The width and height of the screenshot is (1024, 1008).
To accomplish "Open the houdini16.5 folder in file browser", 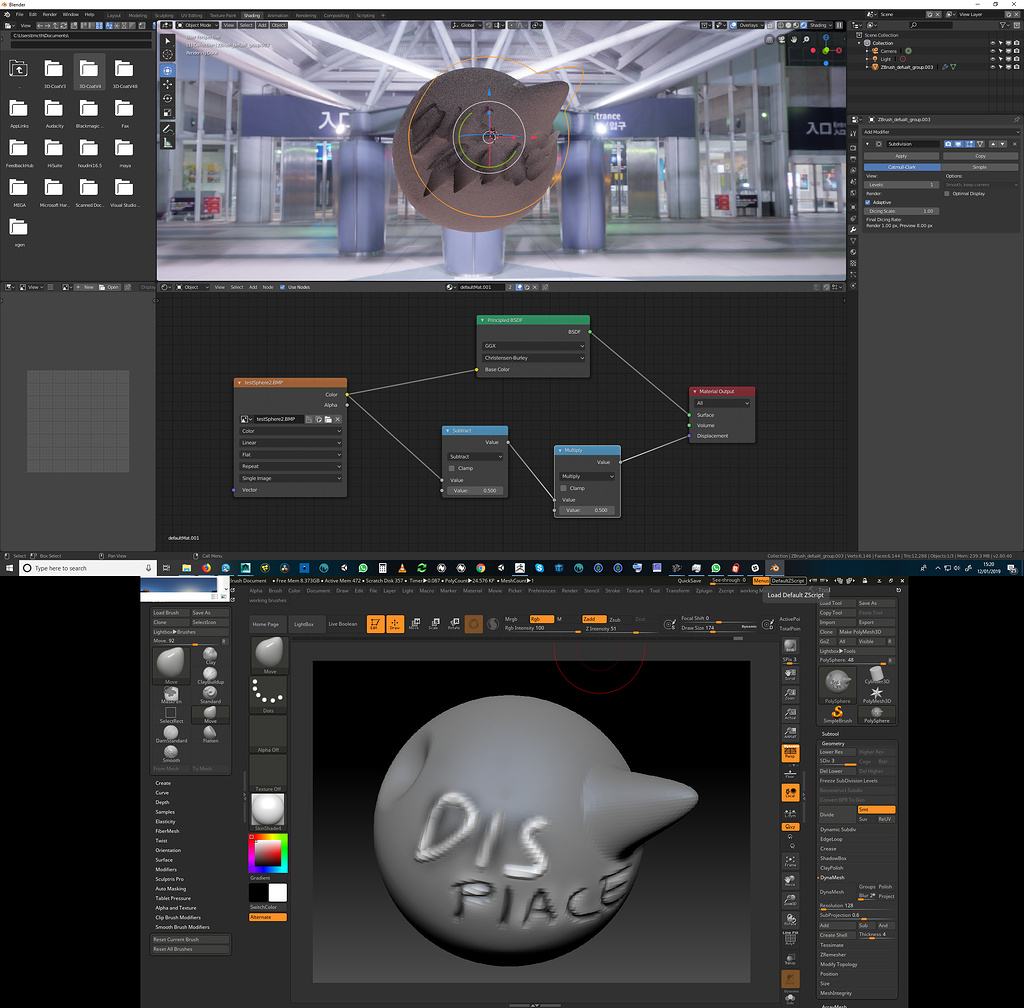I will [x=89, y=153].
